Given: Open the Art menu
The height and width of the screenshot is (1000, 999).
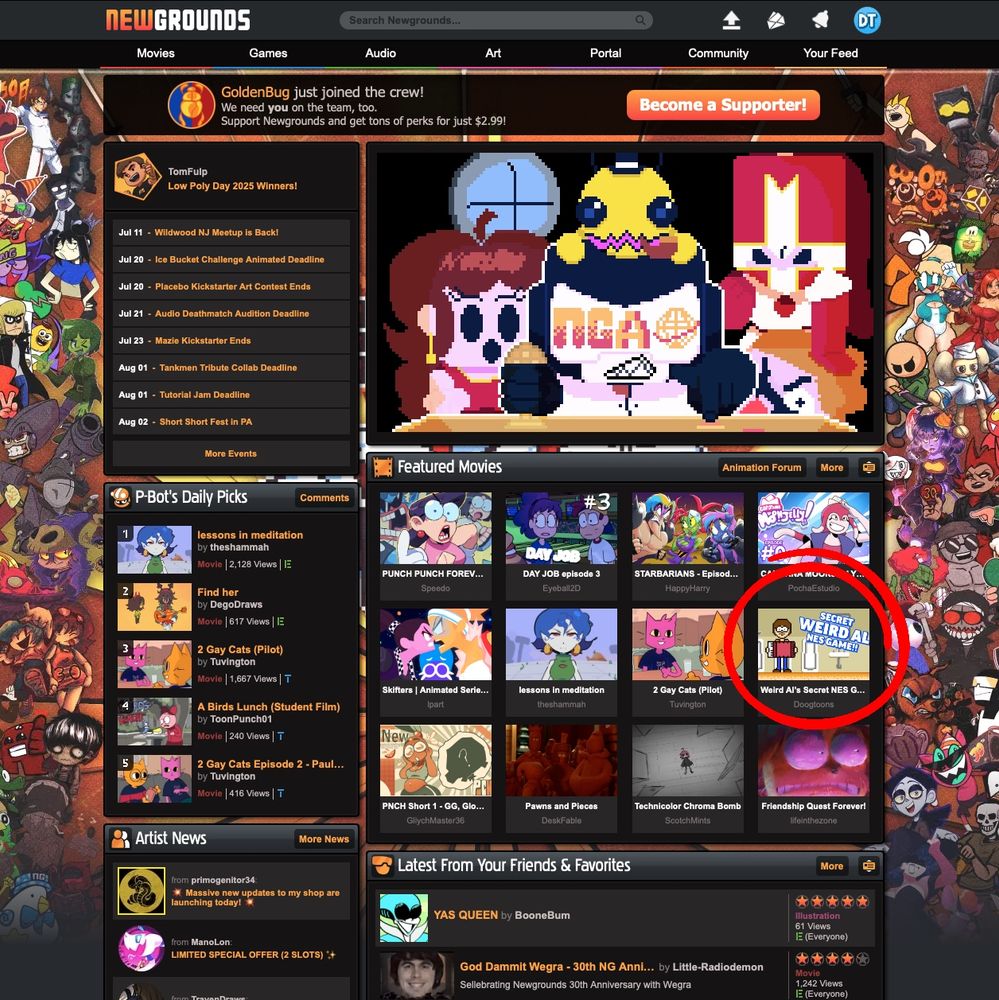Looking at the screenshot, I should point(493,54).
